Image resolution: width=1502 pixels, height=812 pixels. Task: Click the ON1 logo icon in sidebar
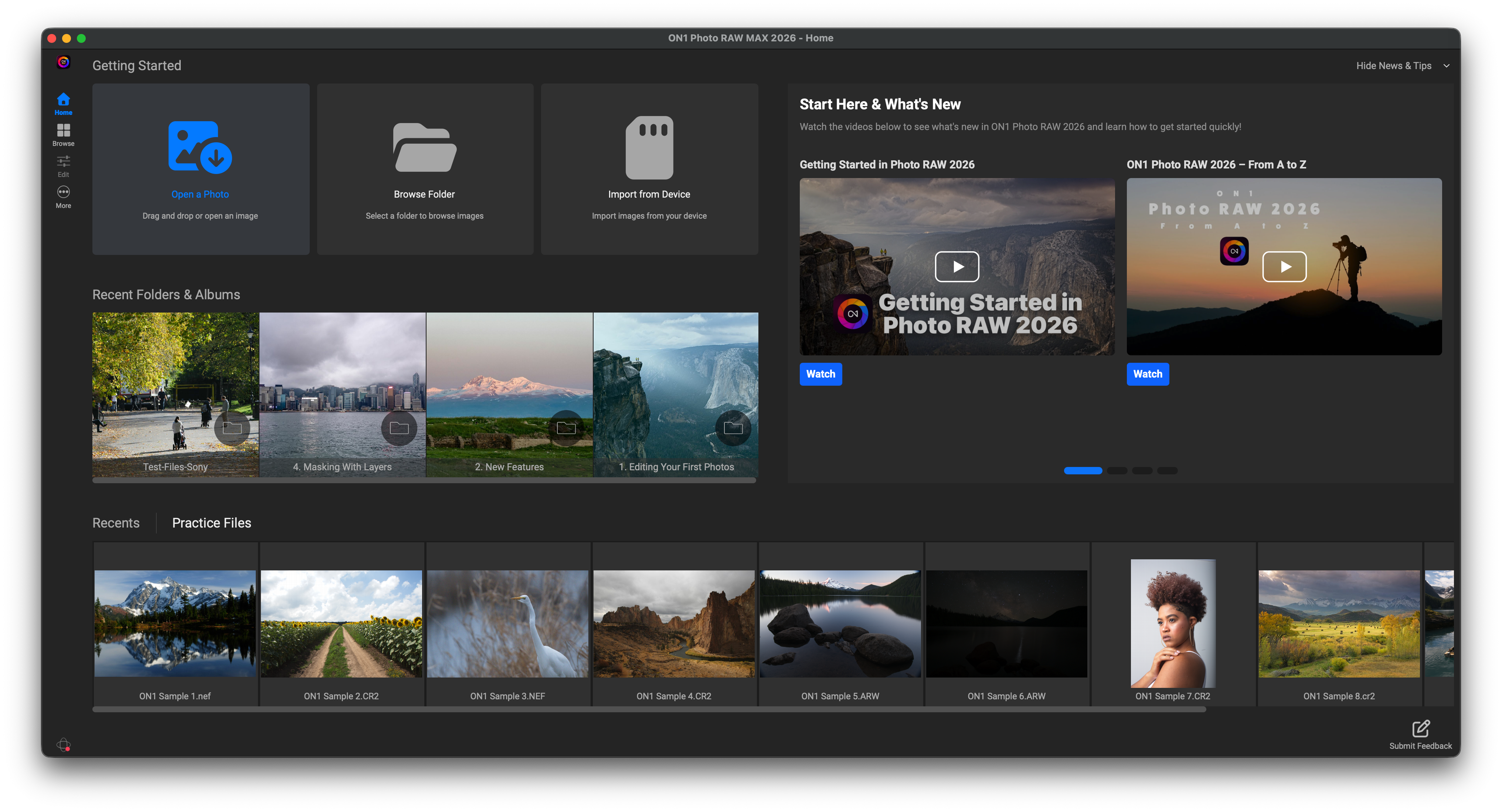pos(64,62)
